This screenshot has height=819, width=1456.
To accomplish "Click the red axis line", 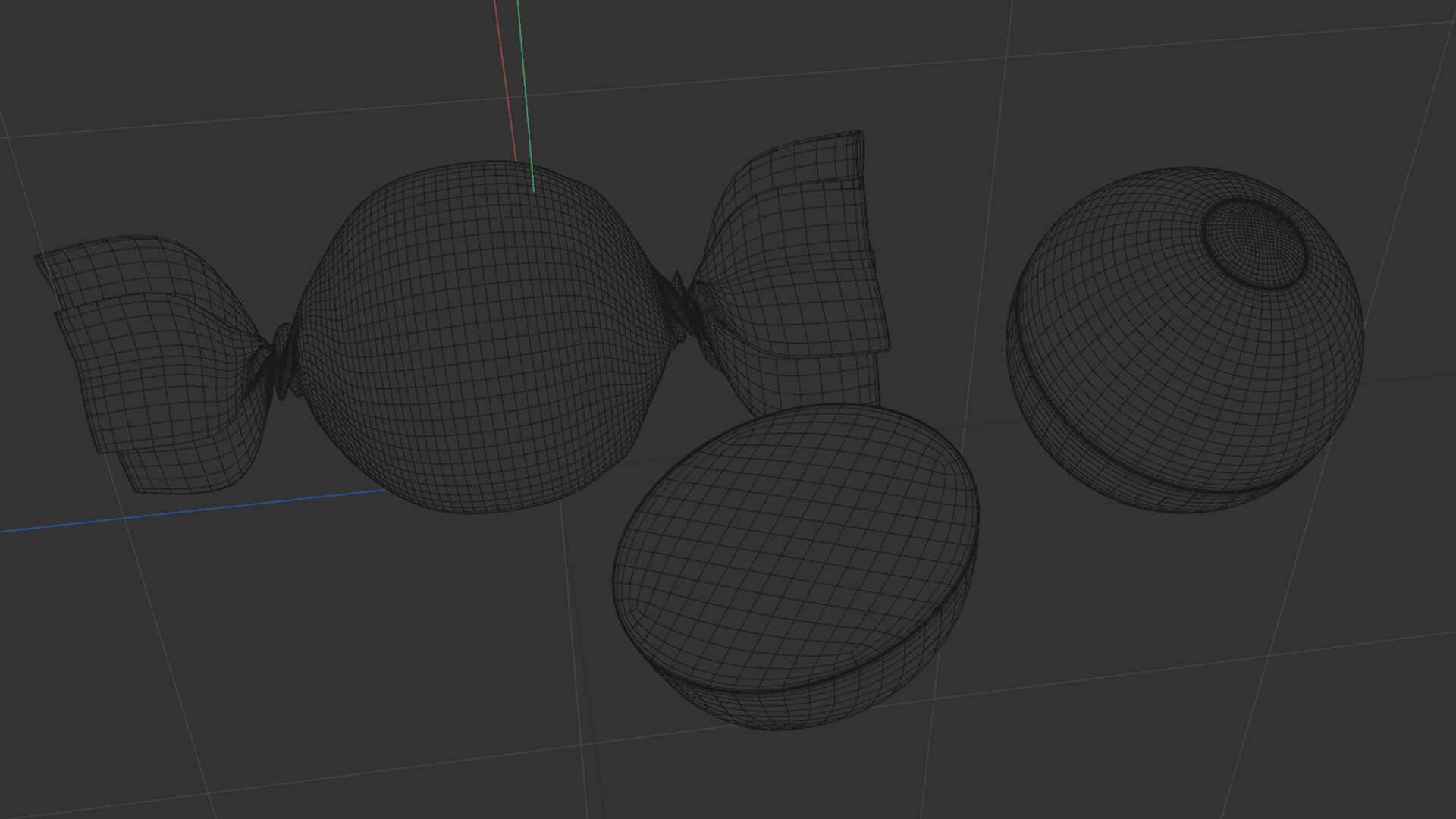I will click(505, 76).
